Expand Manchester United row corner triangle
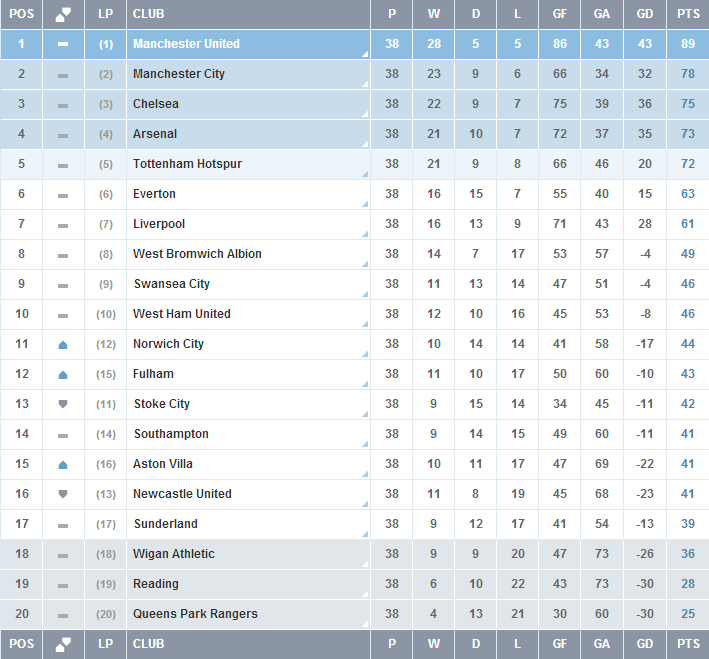This screenshot has height=659, width=709. pyautogui.click(x=365, y=54)
